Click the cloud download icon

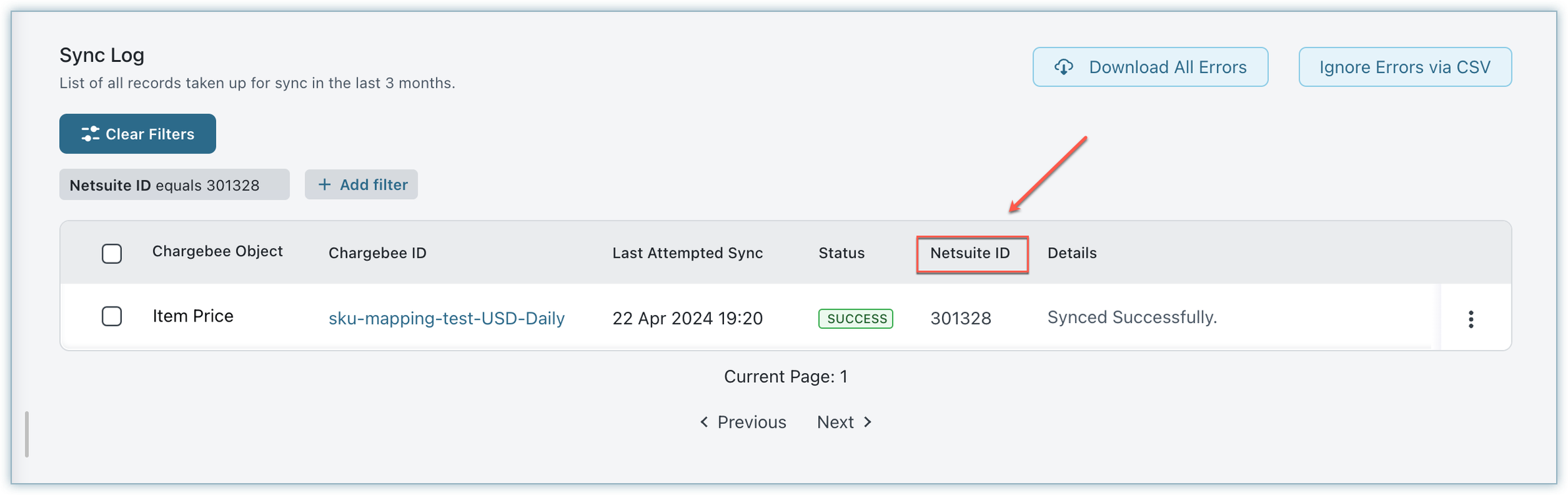(1064, 67)
